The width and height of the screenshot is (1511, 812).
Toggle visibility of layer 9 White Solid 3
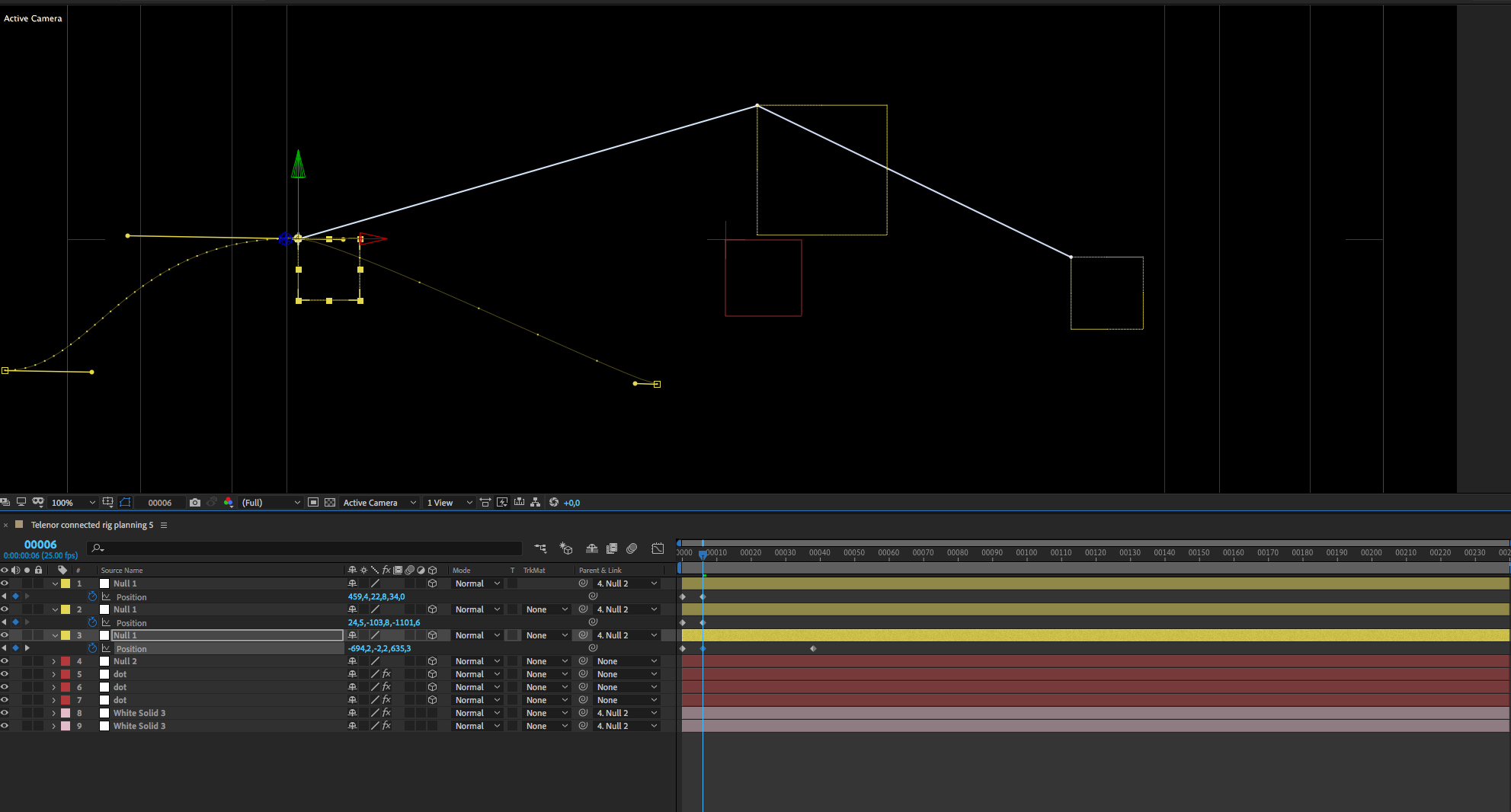pyautogui.click(x=5, y=726)
